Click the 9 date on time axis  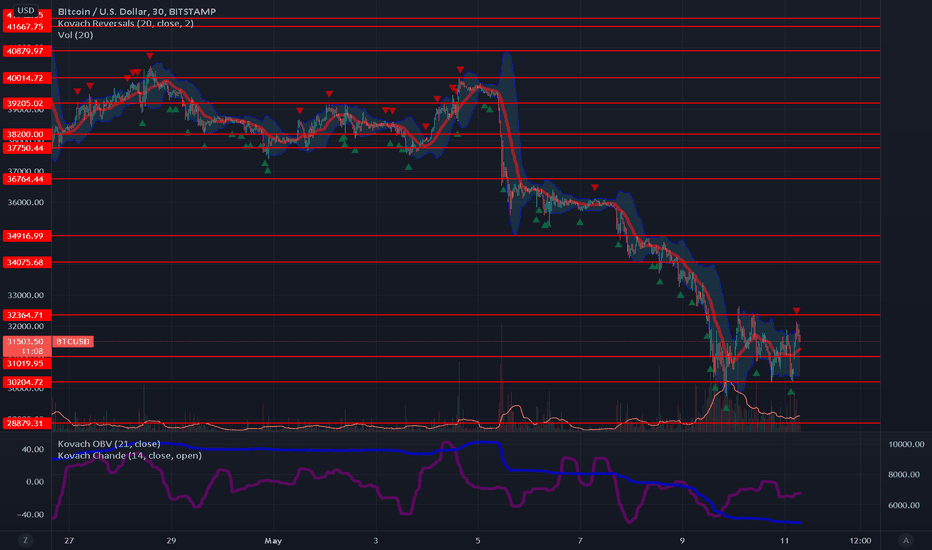682,540
